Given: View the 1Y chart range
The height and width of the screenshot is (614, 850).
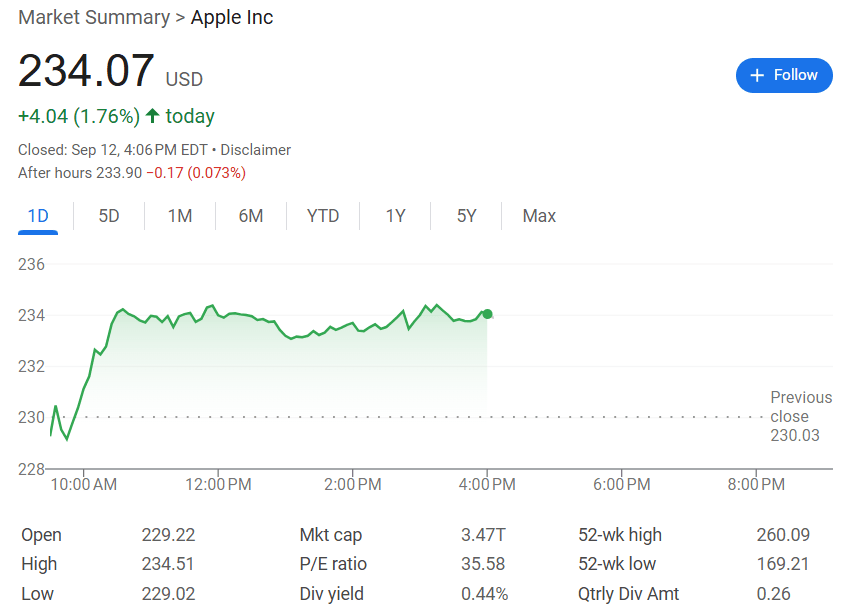Looking at the screenshot, I should pos(395,216).
